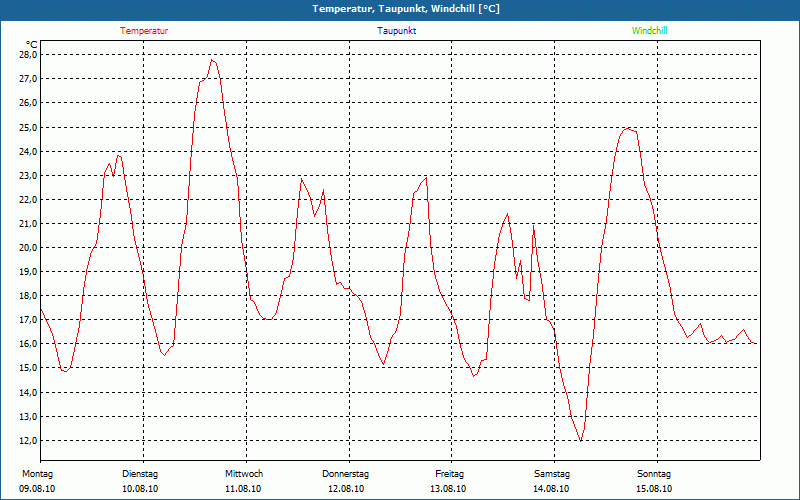
Task: Click the 20,0 y-axis value
Action: [x=28, y=247]
